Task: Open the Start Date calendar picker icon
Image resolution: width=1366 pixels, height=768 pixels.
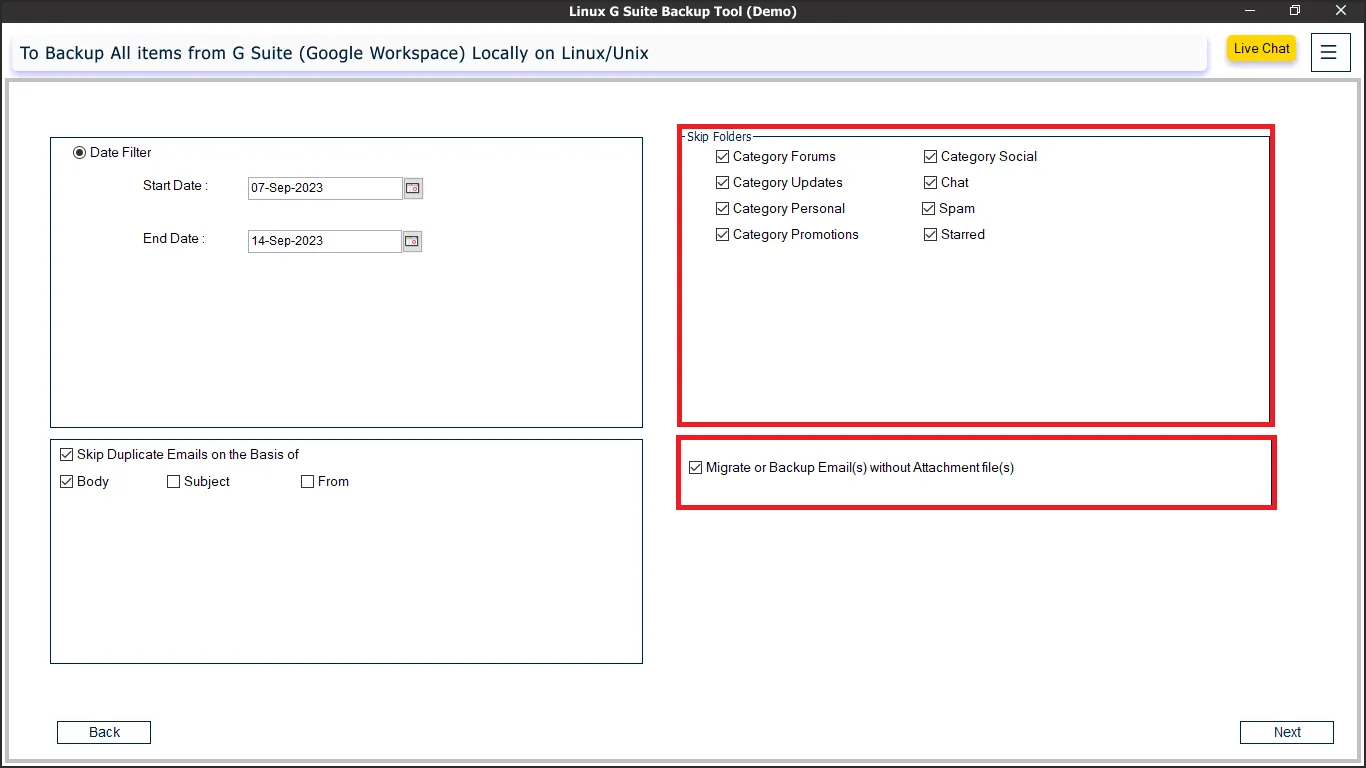Action: coord(413,188)
